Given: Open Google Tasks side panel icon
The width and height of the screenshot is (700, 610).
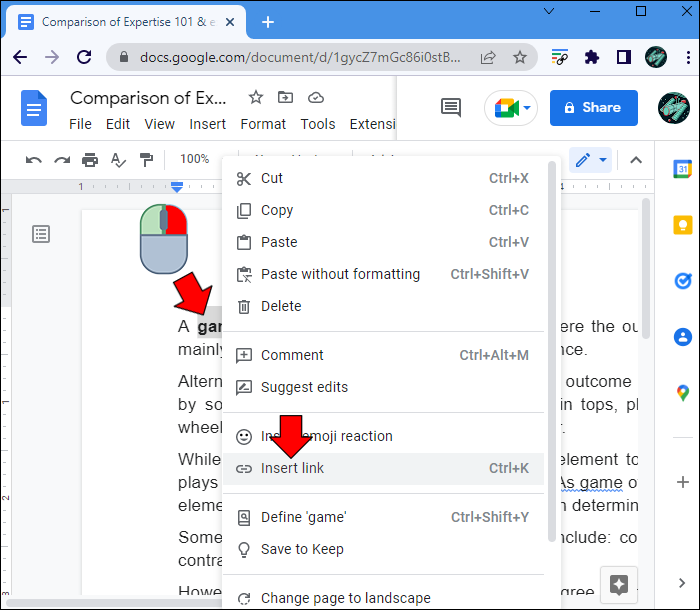Looking at the screenshot, I should tap(683, 281).
